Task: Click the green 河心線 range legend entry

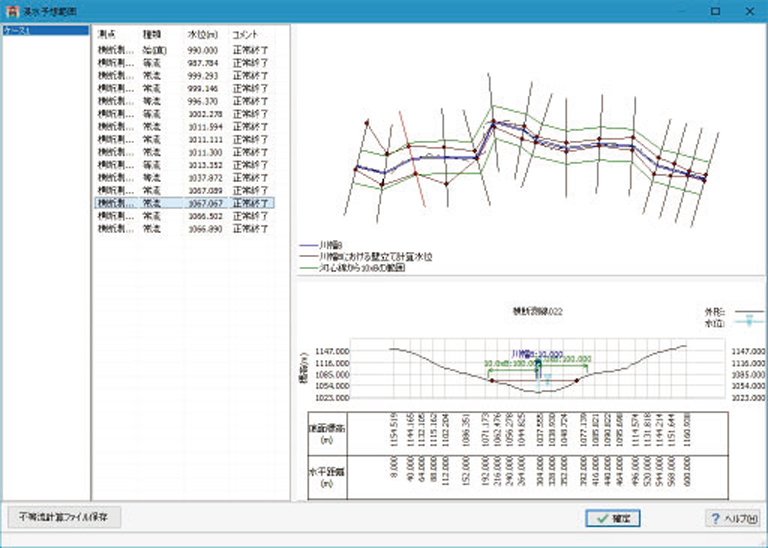Action: coord(306,268)
